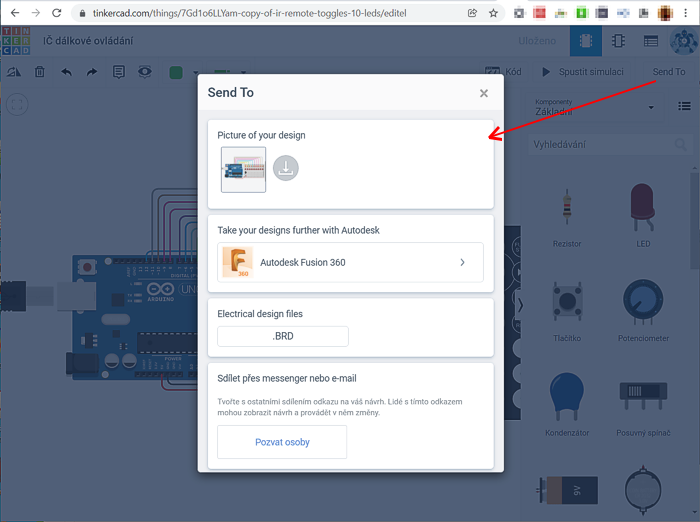
Task: Click Spustit simulaci to start simulation
Action: tap(583, 71)
